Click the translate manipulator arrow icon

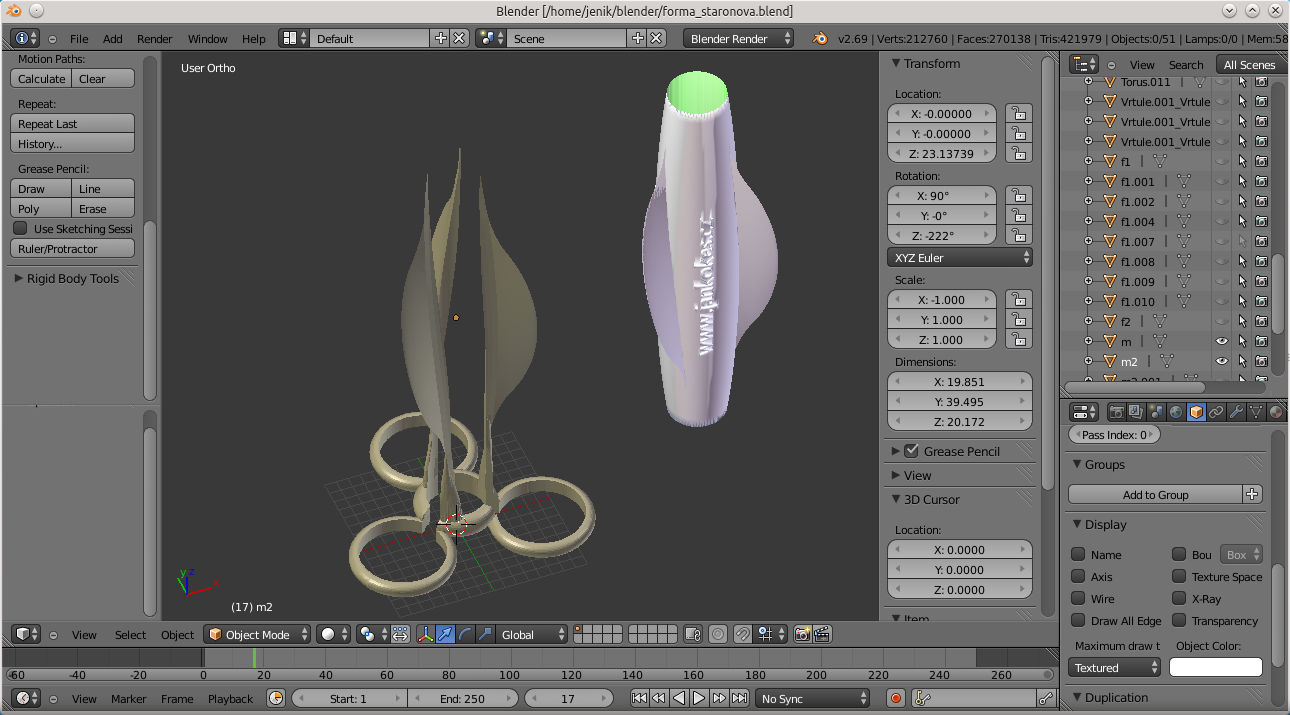tap(445, 634)
